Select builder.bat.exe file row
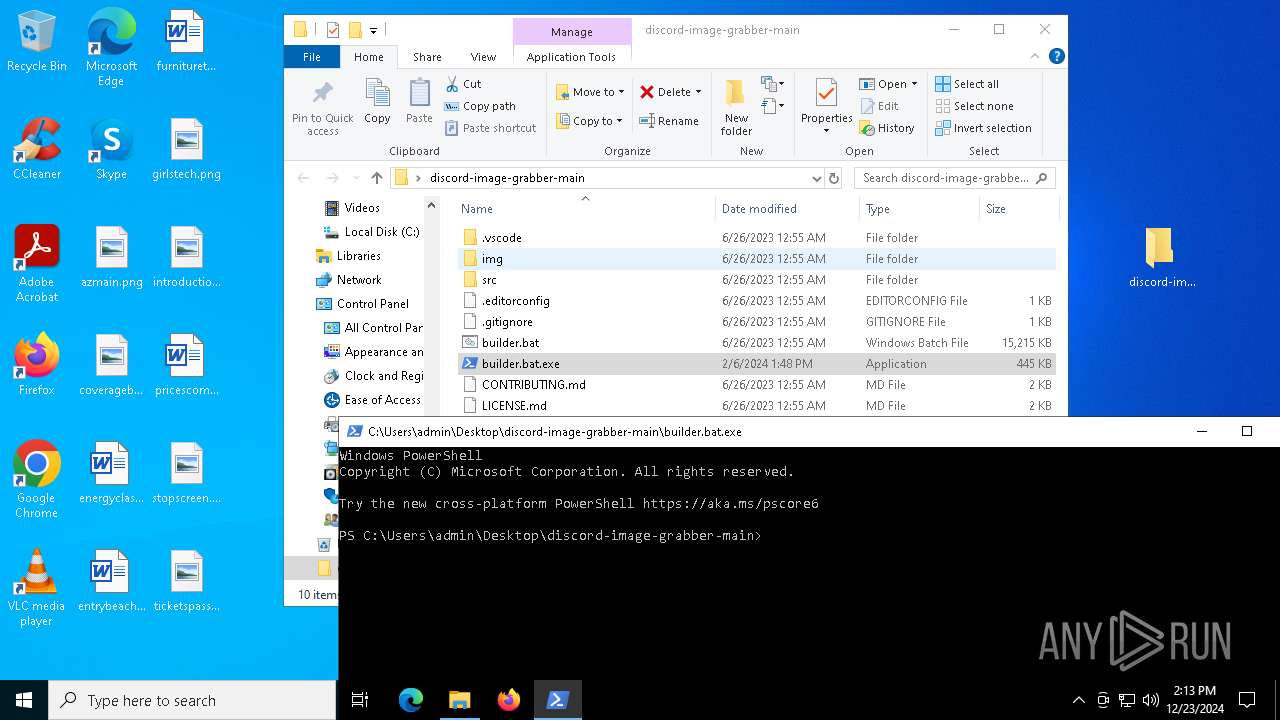This screenshot has height=720, width=1280. (x=756, y=364)
